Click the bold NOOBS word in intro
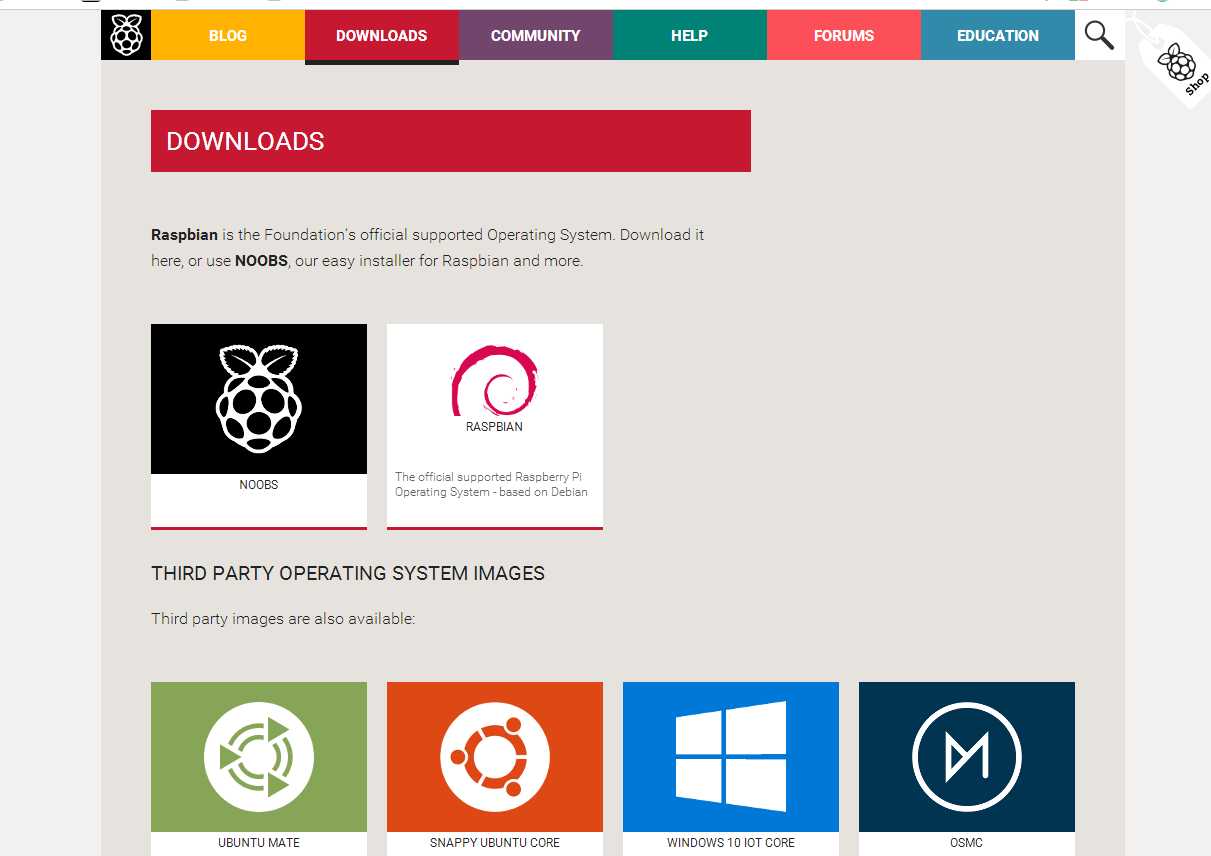Viewport: 1211px width, 856px height. point(261,261)
